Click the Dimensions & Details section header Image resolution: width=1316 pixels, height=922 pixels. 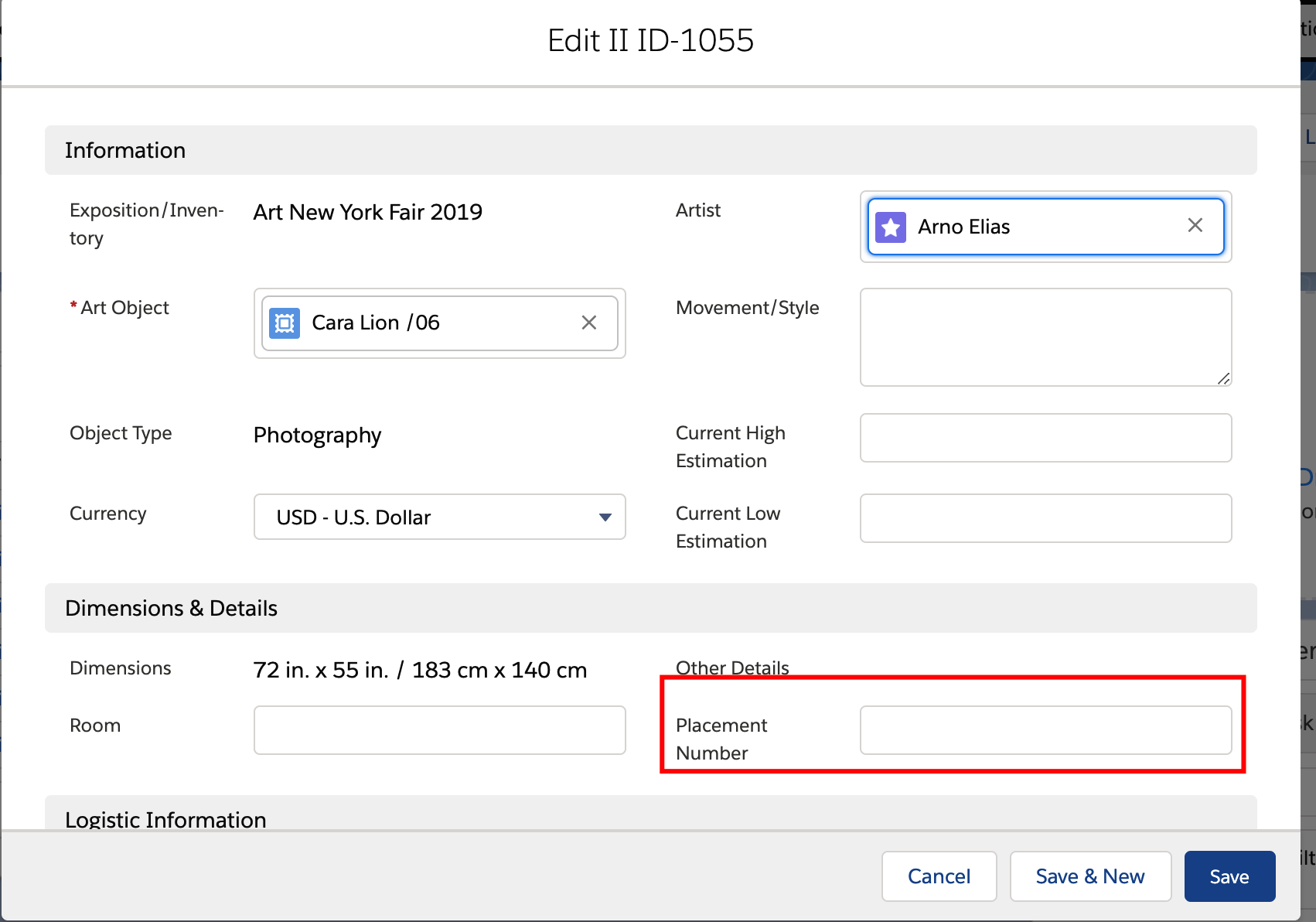171,608
